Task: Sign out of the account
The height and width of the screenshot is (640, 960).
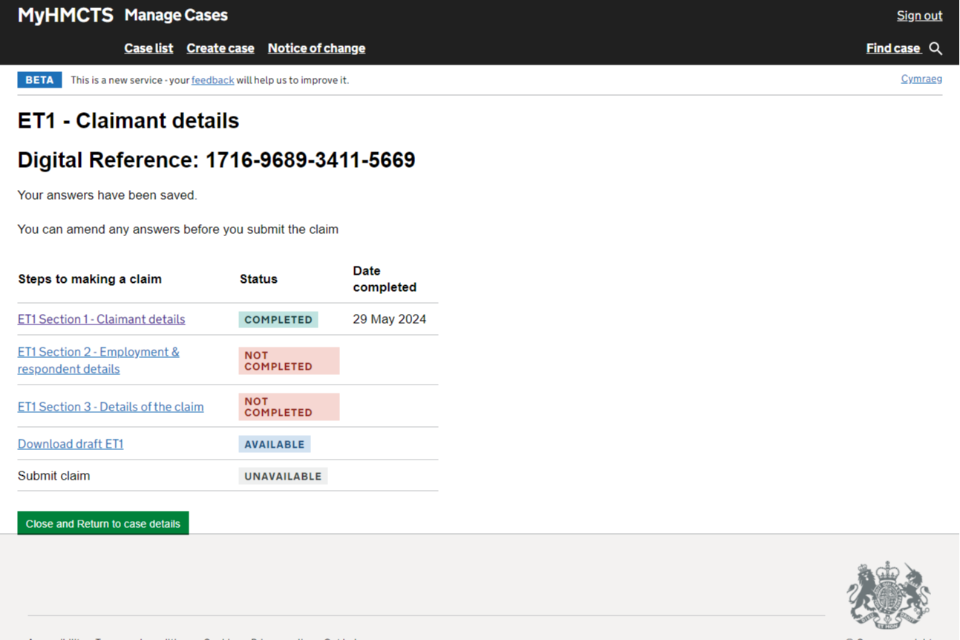Action: 919,15
